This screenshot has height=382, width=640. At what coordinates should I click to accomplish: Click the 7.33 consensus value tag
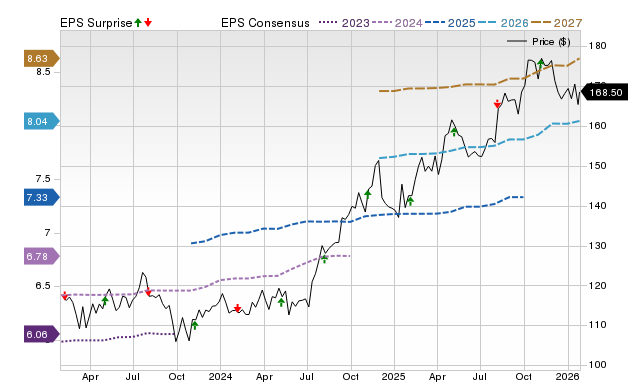point(42,198)
